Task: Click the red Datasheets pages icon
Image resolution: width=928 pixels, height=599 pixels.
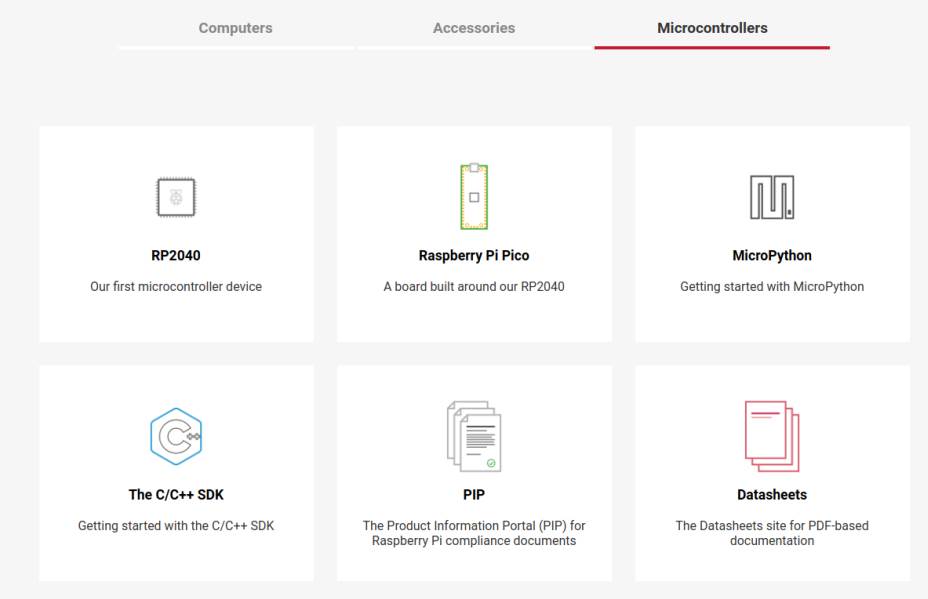Action: [x=772, y=436]
